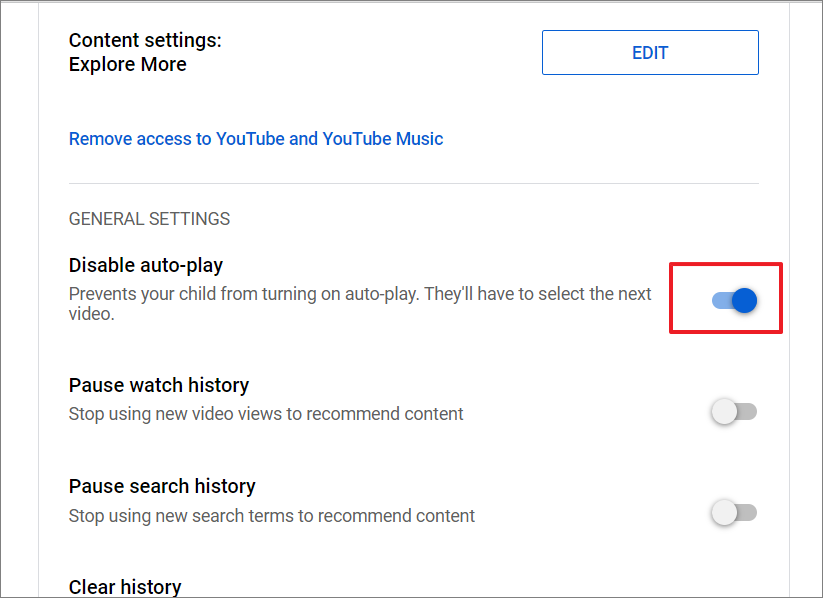Select the Clear history option
Screen dimensions: 823x598
coord(125,587)
